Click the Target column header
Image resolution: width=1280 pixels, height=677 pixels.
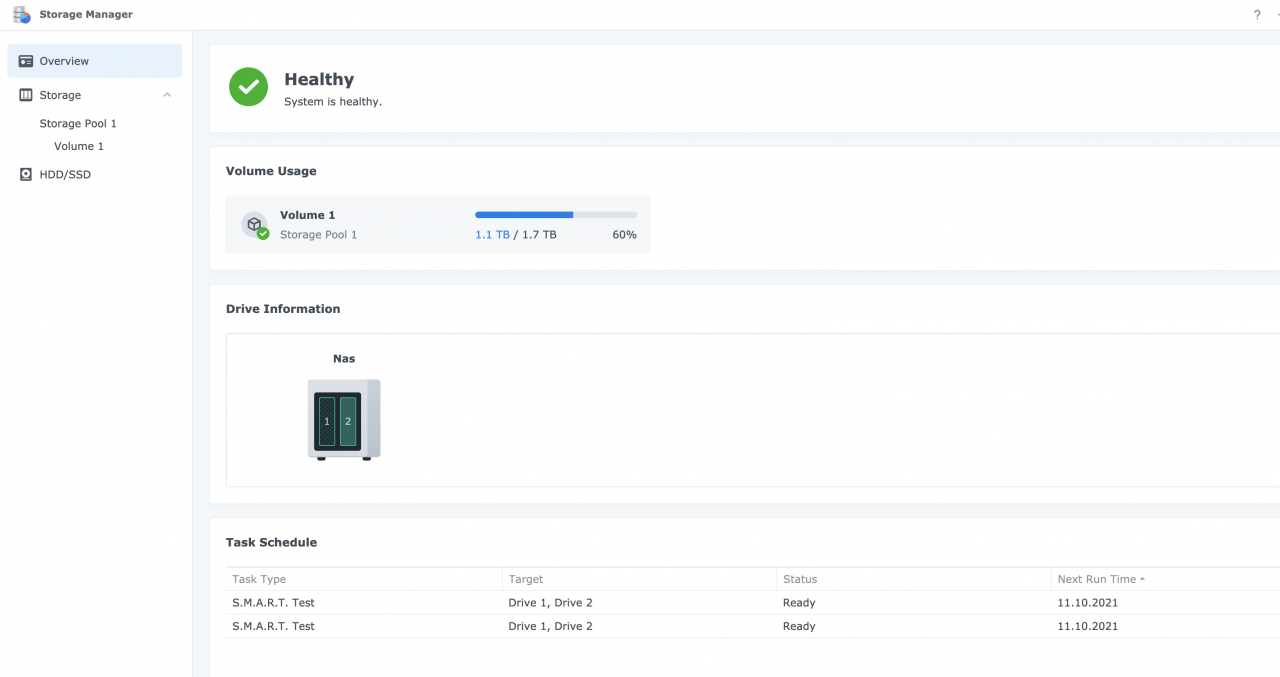pyautogui.click(x=525, y=579)
